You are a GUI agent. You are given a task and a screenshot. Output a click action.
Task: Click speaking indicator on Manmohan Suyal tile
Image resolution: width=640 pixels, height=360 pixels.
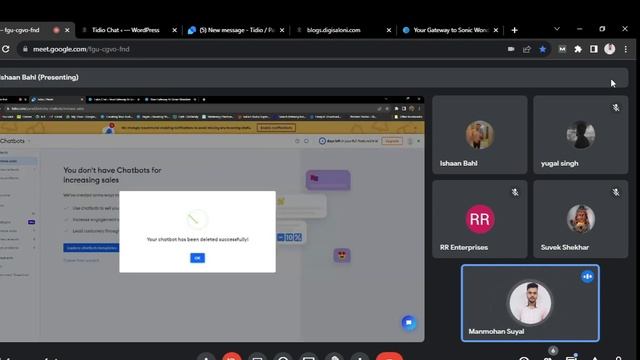click(x=587, y=276)
